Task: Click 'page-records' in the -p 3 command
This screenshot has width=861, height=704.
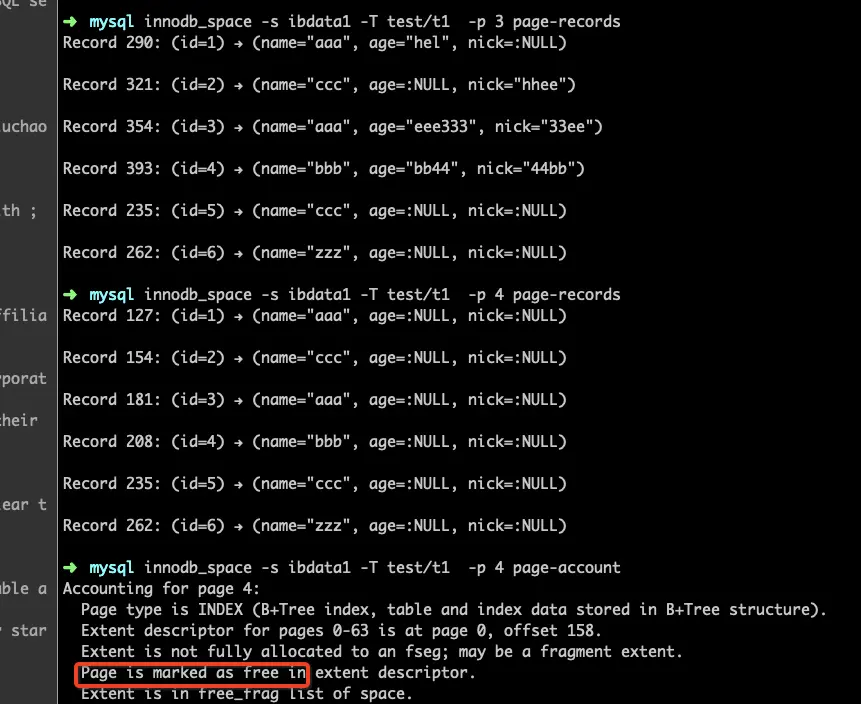Action: pos(566,22)
